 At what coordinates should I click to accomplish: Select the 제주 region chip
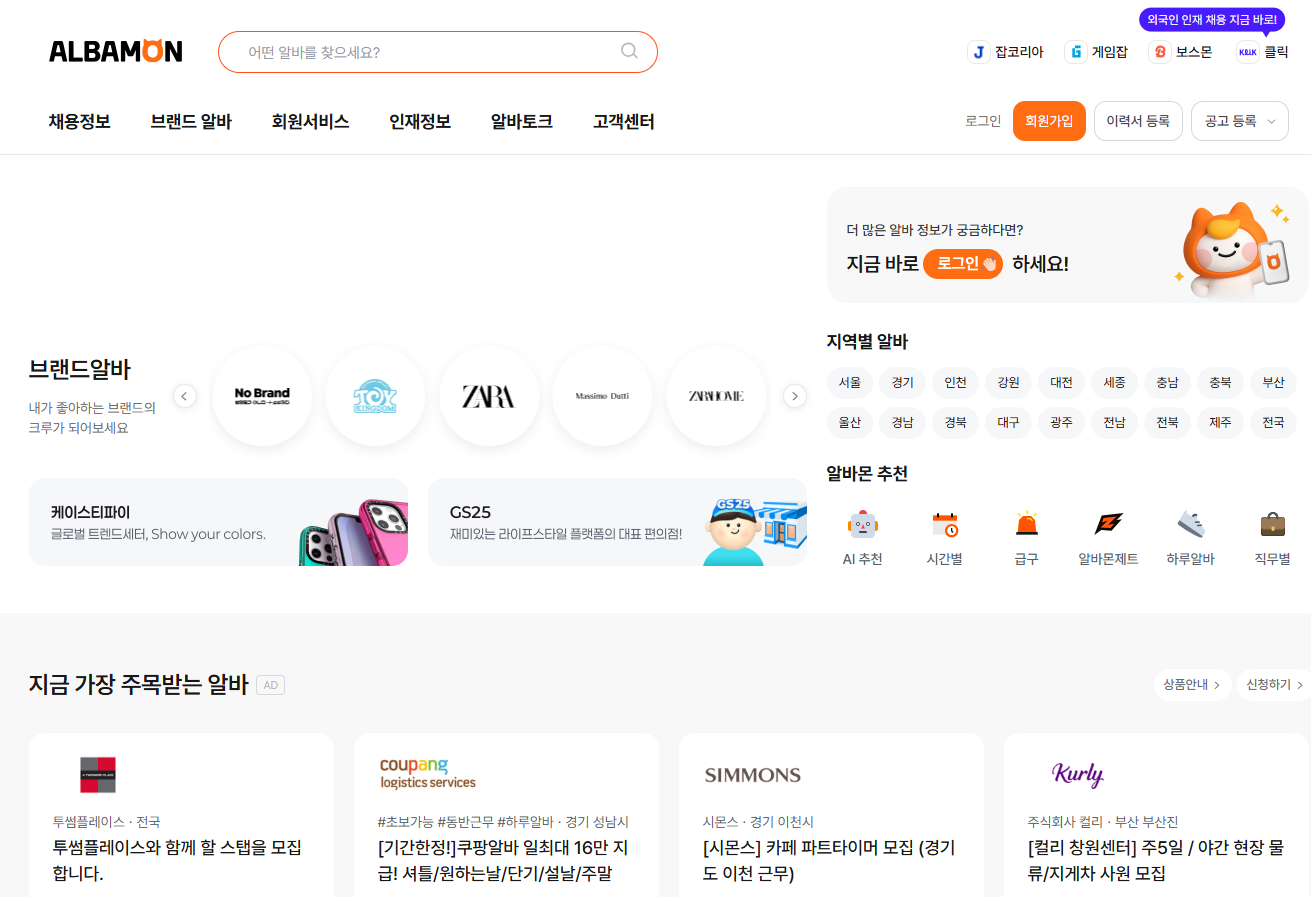[x=1220, y=423]
